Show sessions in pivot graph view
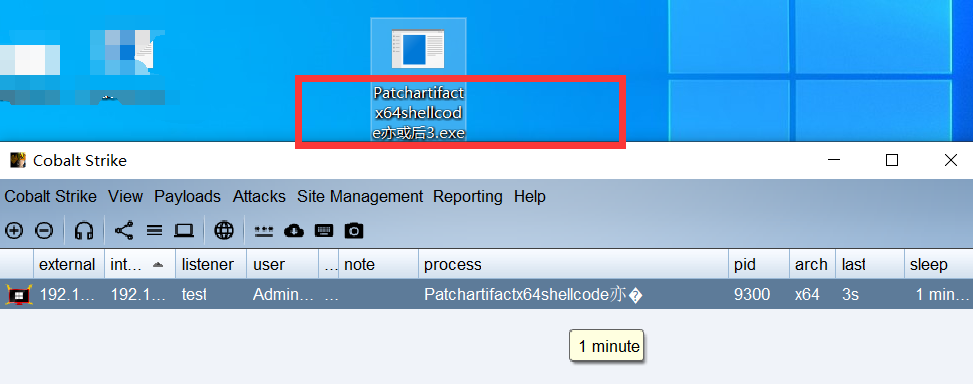The height and width of the screenshot is (384, 973). pyautogui.click(x=123, y=231)
